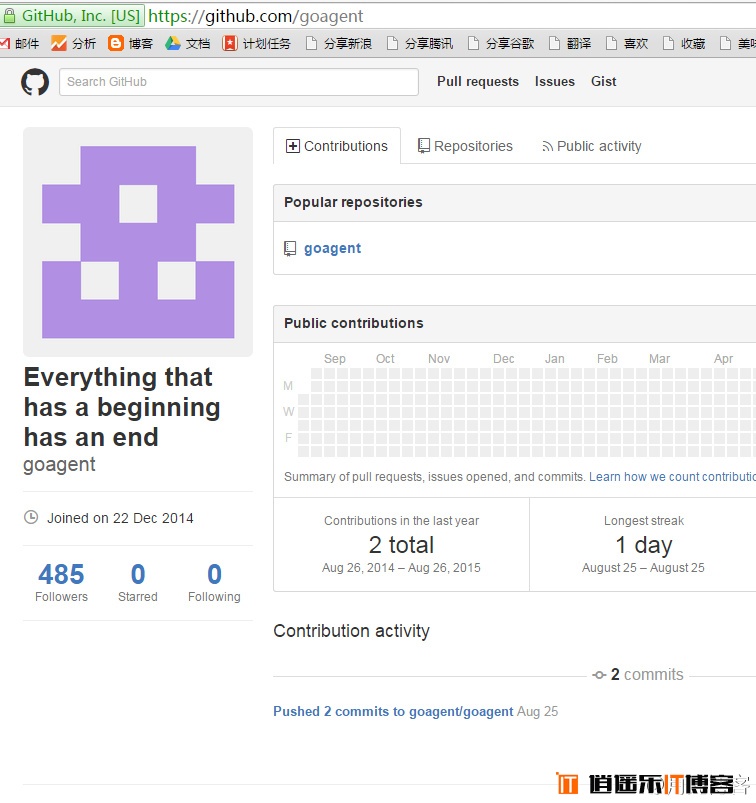Open the 分享谷歌 bookmark
Screen dimensions: 756x803
coord(501,44)
